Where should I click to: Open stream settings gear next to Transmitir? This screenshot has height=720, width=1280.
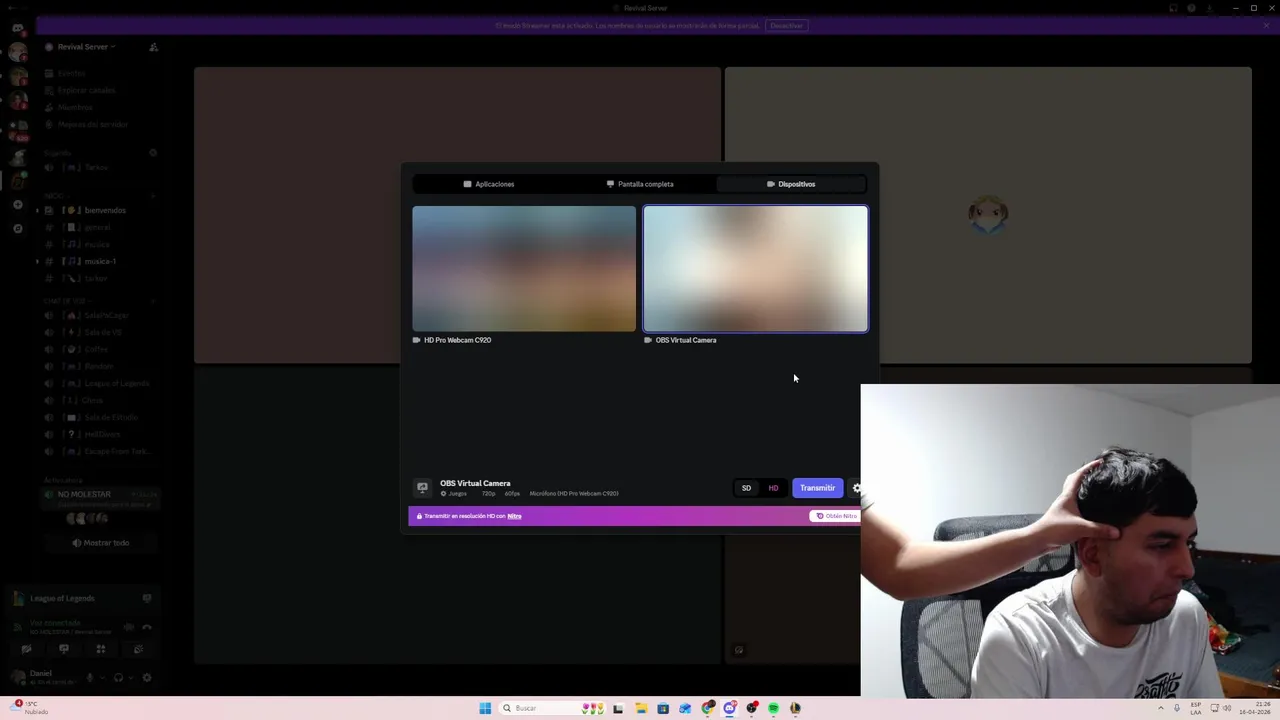pyautogui.click(x=855, y=488)
